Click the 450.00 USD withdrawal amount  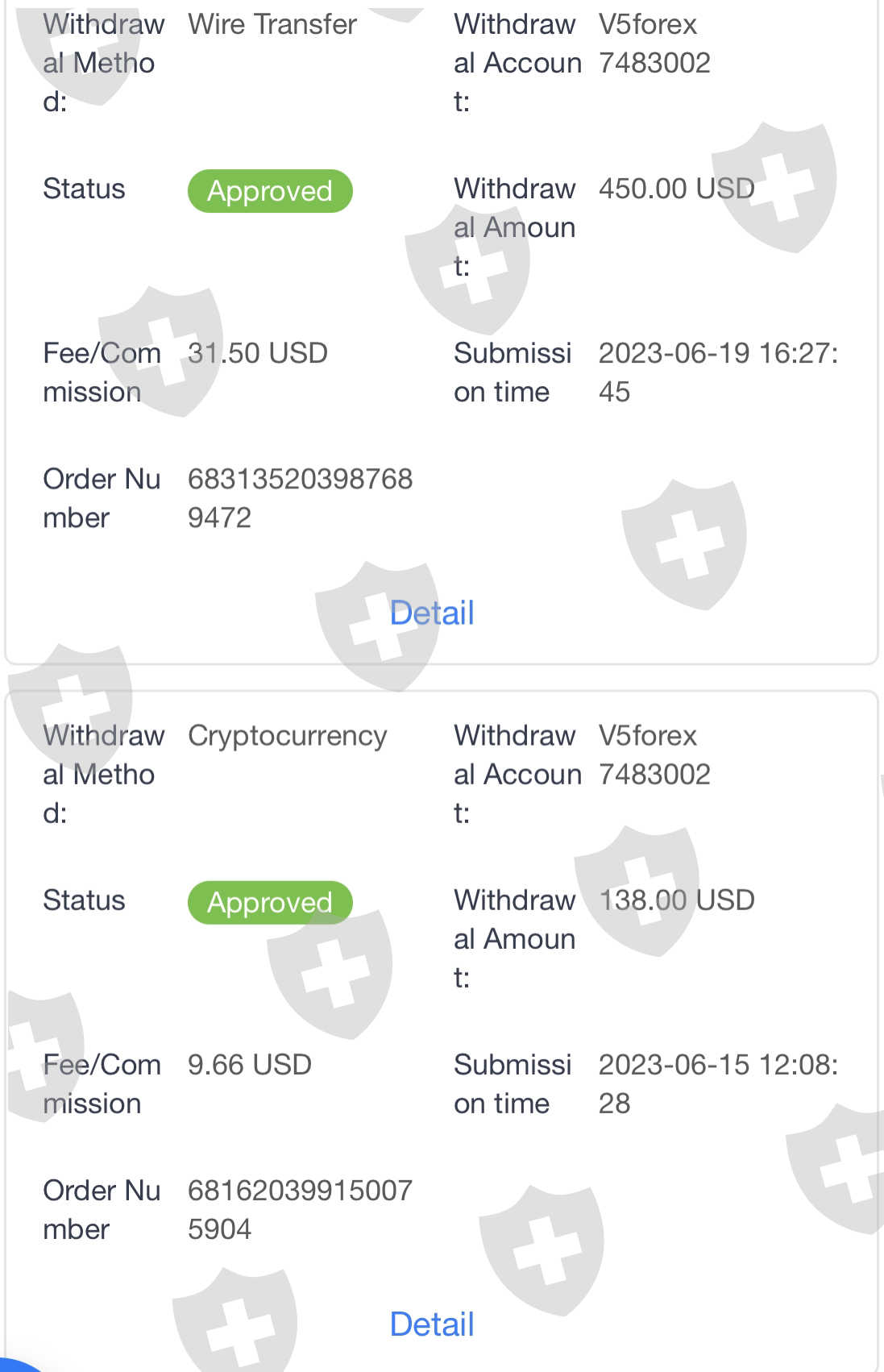tap(676, 189)
